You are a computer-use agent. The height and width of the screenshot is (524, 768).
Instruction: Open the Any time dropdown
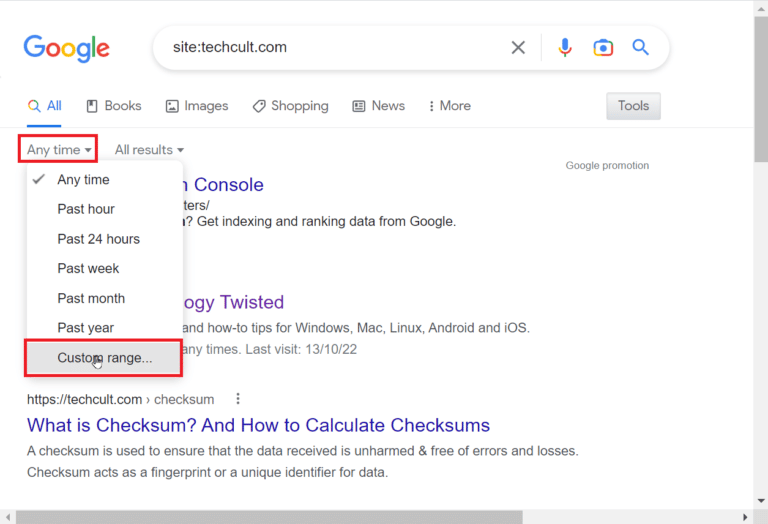(x=59, y=149)
